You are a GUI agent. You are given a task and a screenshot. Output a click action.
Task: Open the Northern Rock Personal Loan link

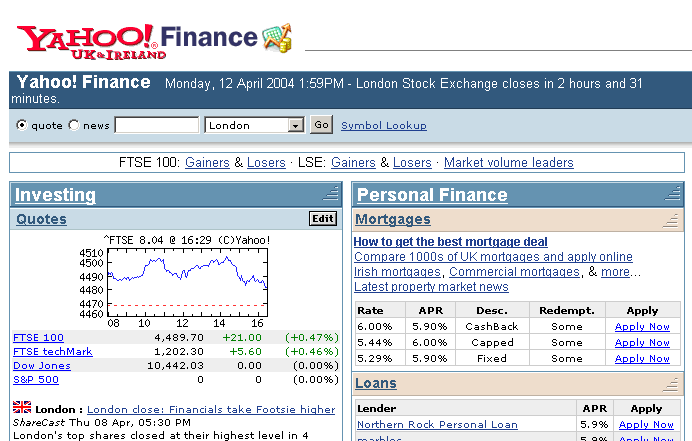pos(437,424)
